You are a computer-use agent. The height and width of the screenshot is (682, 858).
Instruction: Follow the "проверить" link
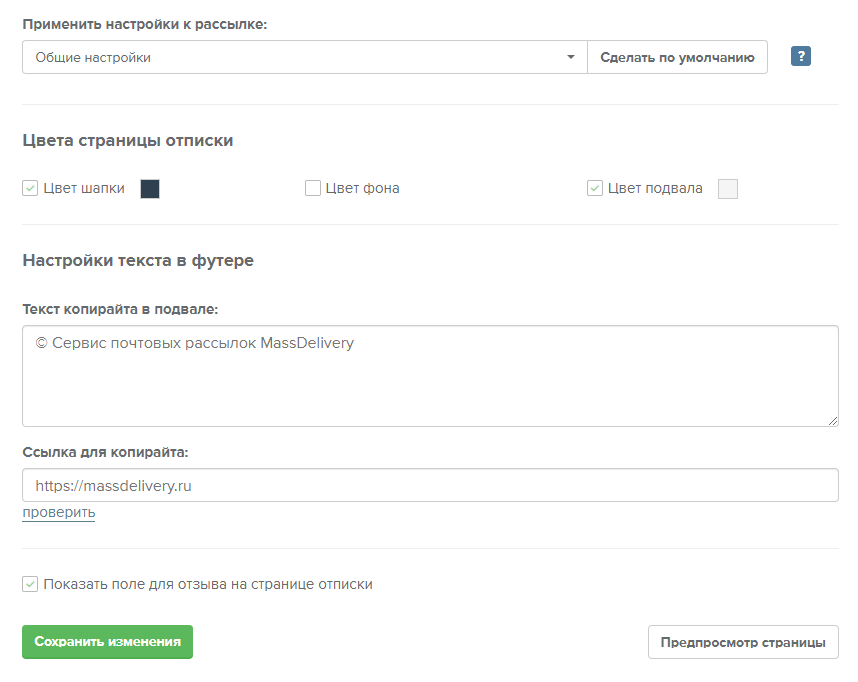[x=58, y=512]
